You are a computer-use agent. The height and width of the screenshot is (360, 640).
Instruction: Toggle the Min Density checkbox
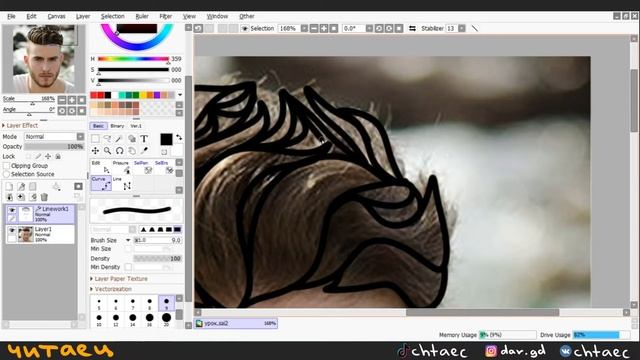128,267
